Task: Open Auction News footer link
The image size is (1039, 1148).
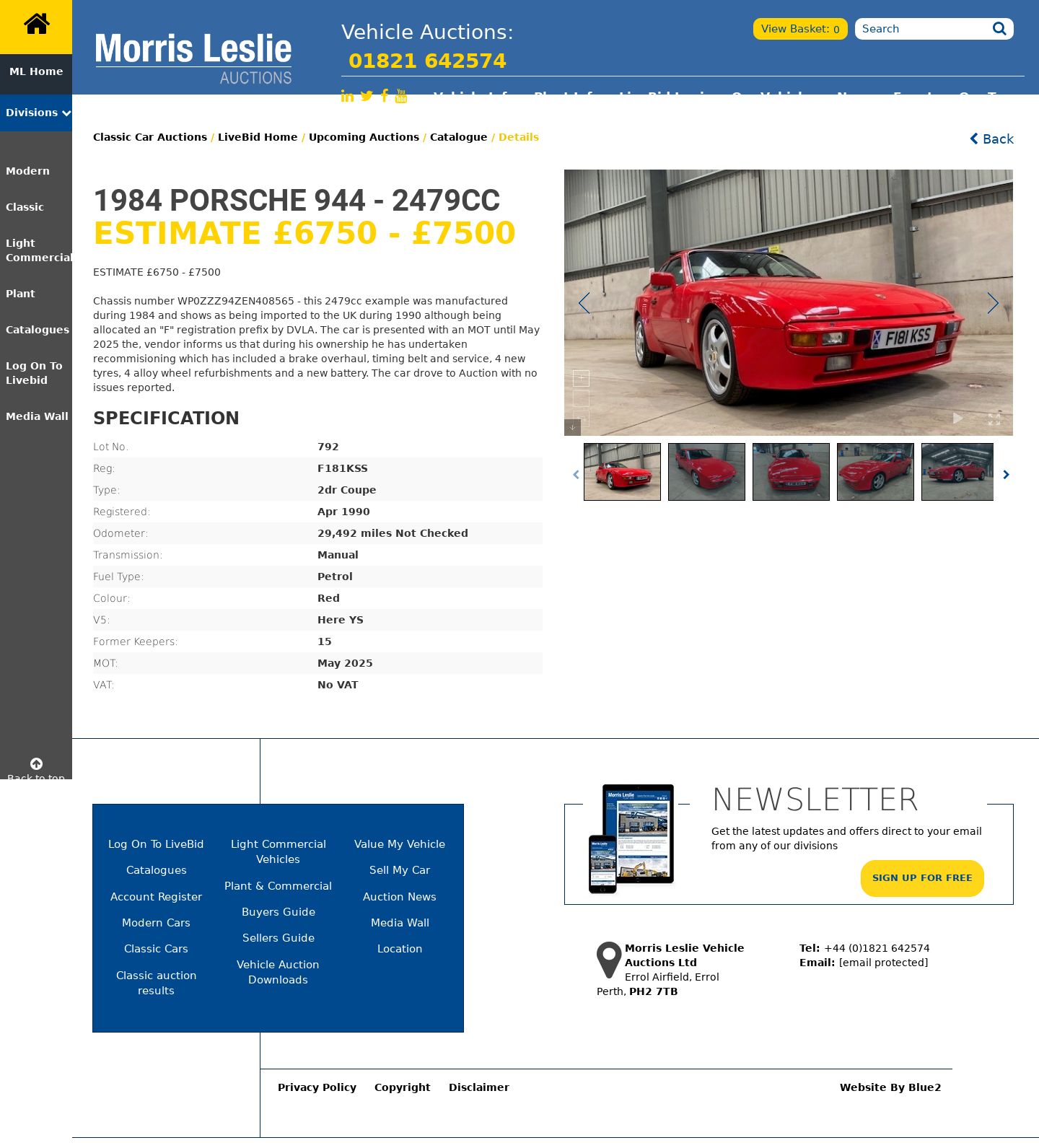Action: (400, 897)
